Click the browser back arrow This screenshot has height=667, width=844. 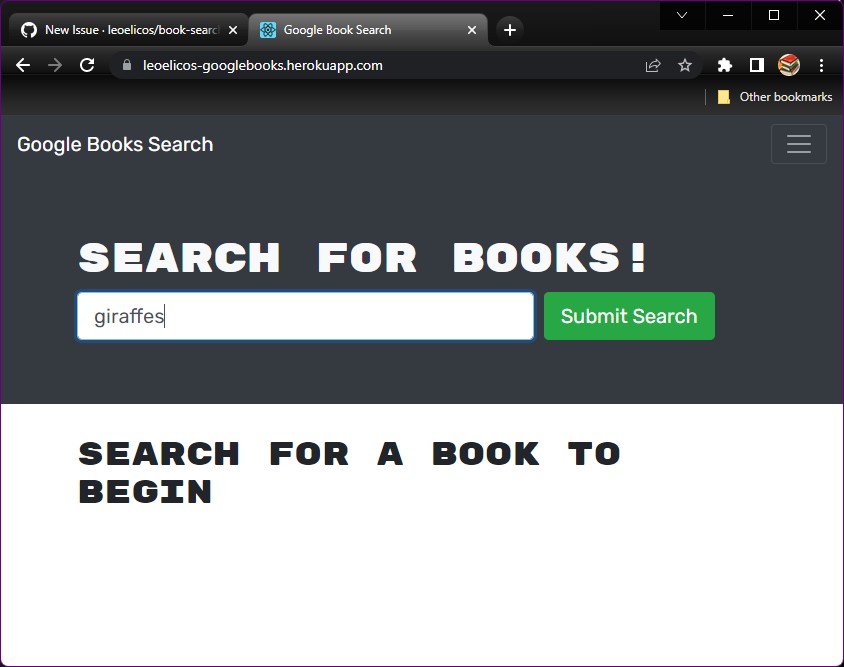click(23, 66)
